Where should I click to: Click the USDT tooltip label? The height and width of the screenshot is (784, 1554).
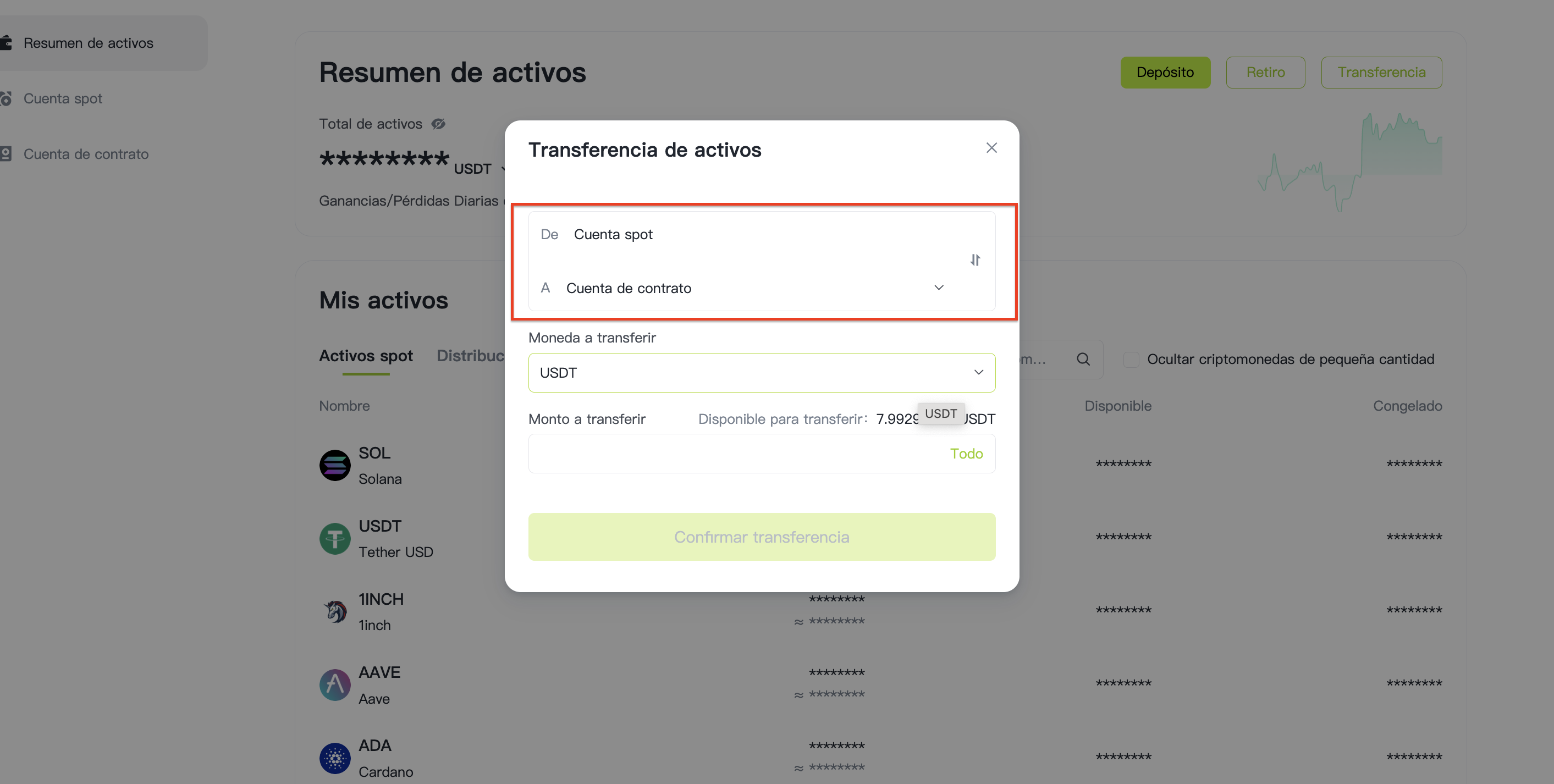[941, 413]
